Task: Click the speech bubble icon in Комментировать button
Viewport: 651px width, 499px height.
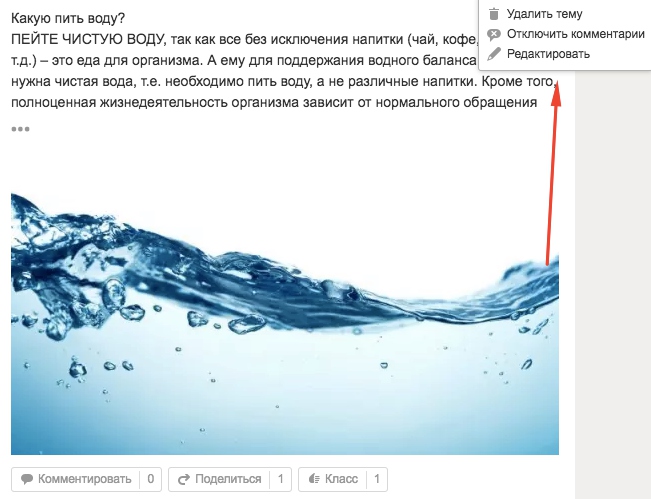Action: tap(27, 479)
